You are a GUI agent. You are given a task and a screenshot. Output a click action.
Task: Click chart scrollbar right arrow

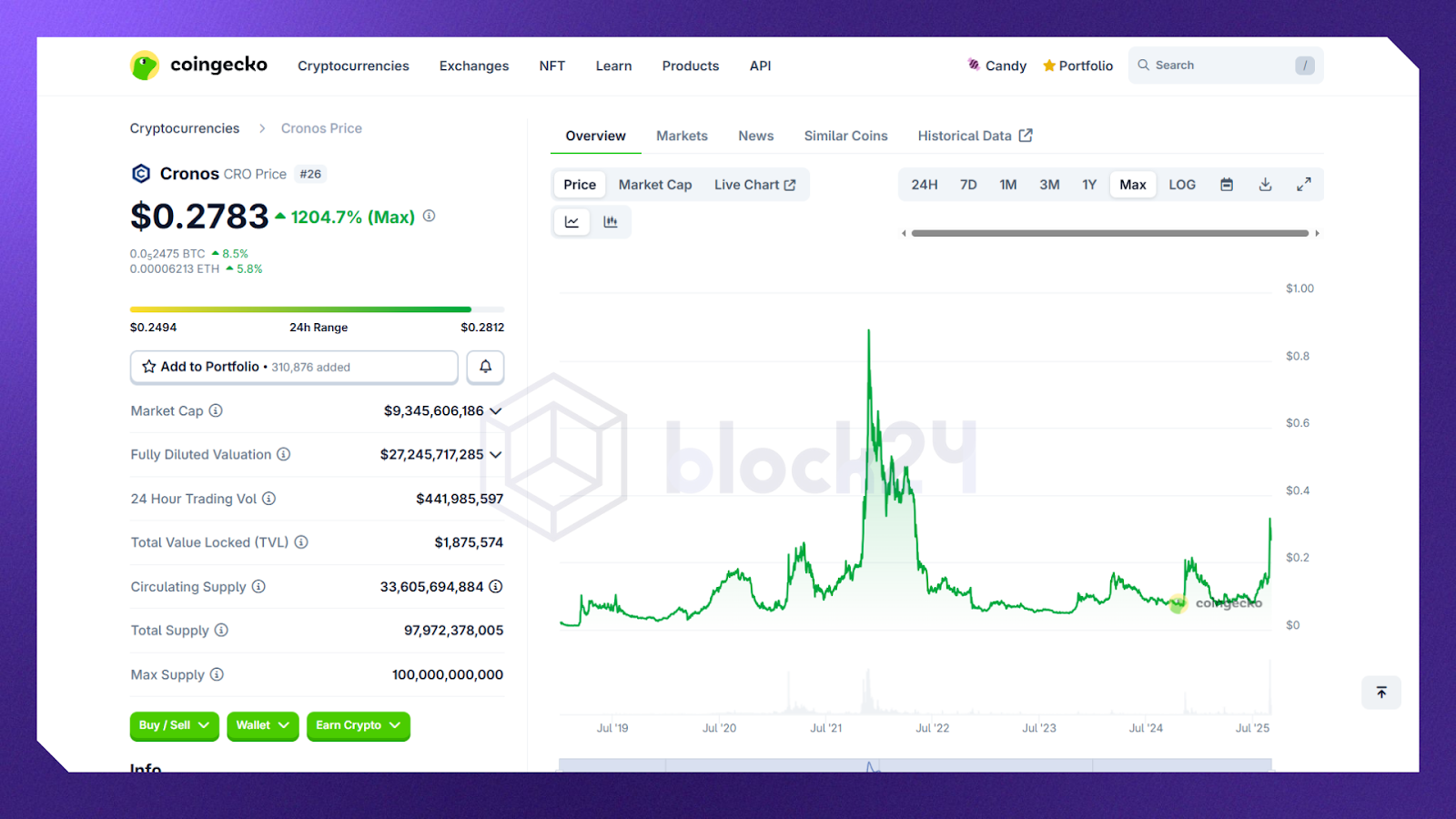(1317, 234)
